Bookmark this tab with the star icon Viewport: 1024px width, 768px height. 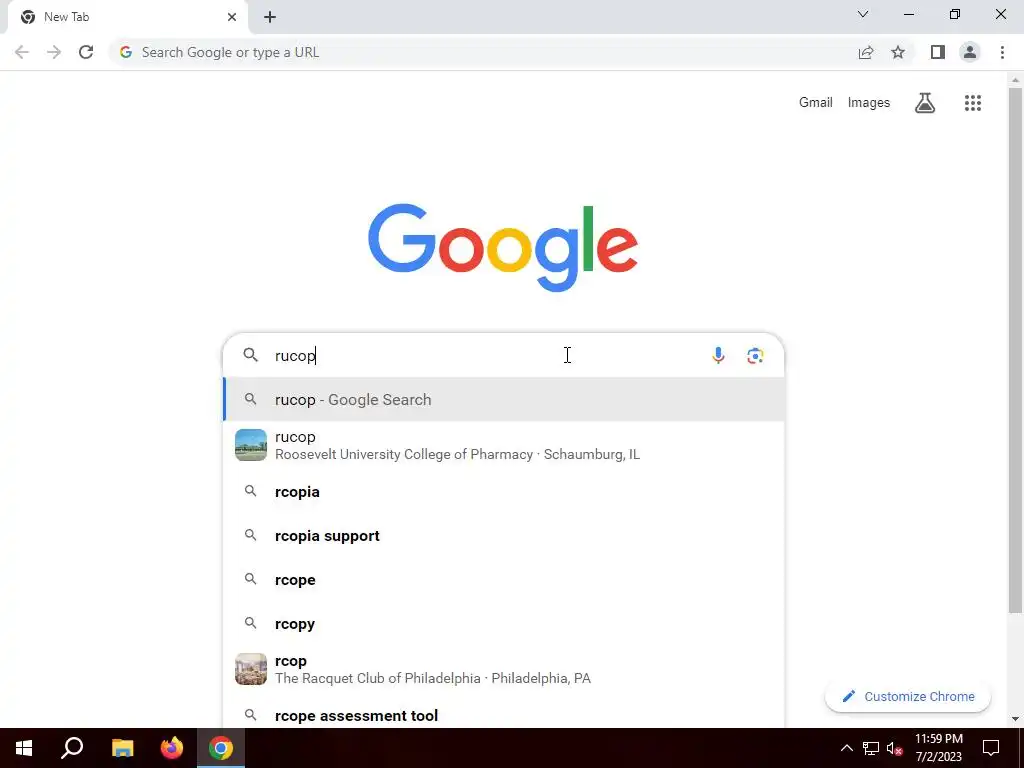(x=898, y=52)
